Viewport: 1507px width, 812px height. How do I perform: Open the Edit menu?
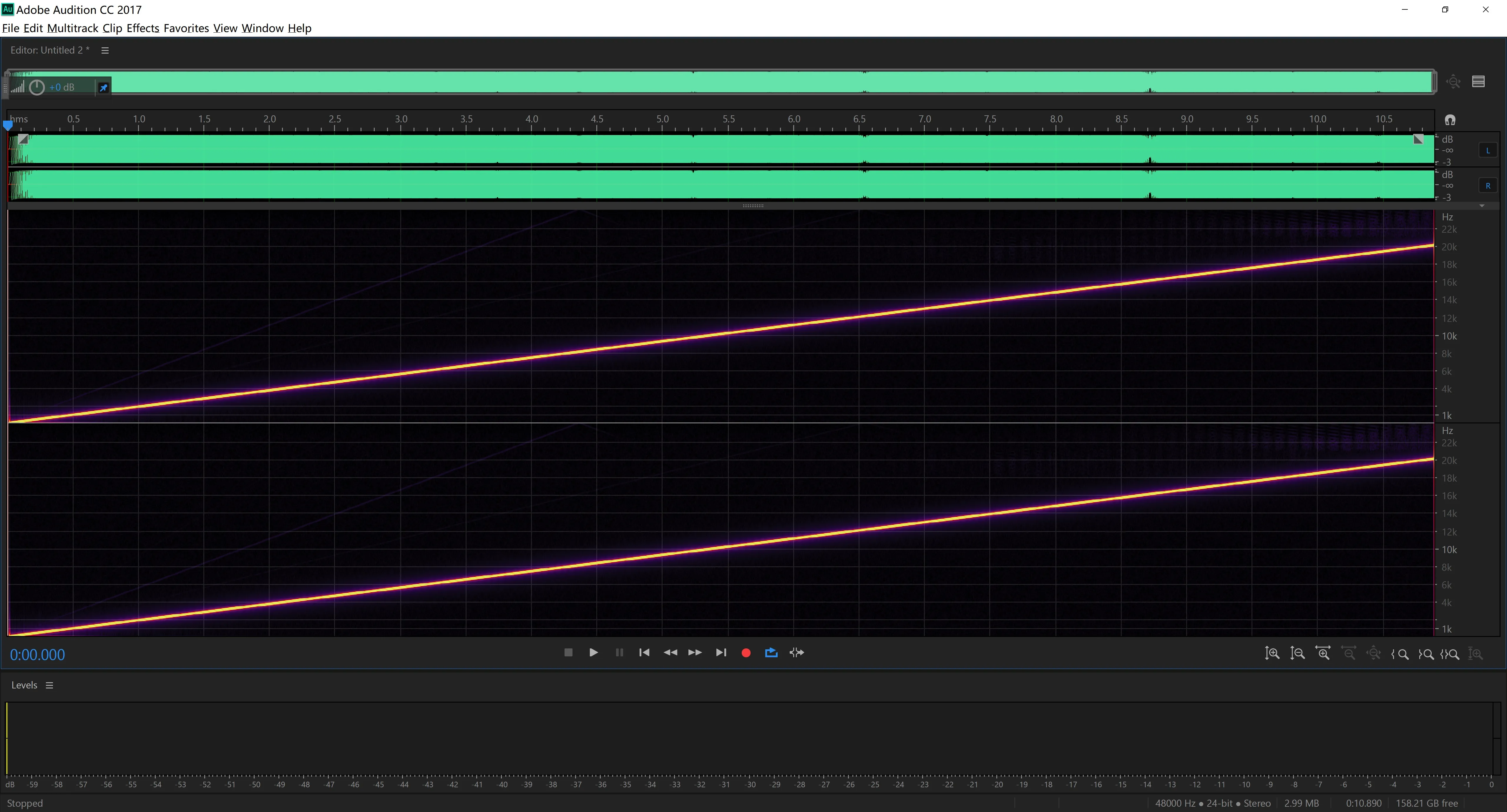pos(33,28)
